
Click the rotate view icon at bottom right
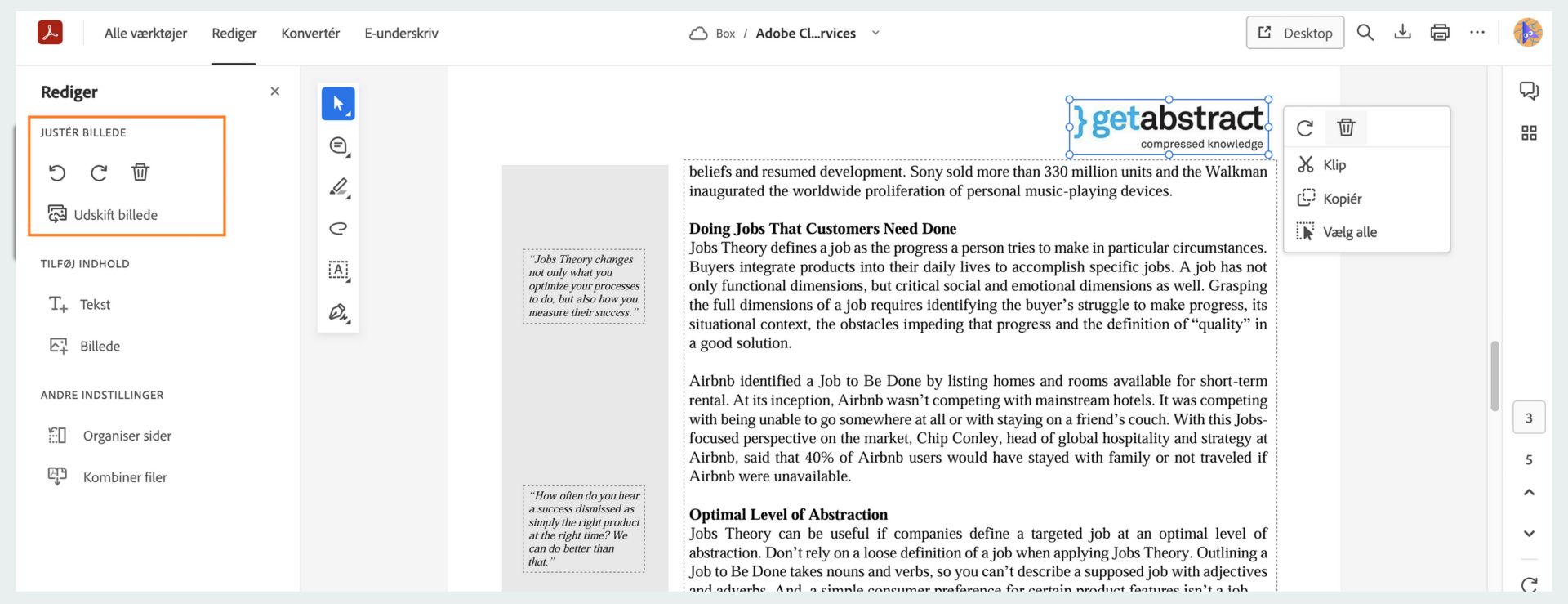[1529, 584]
